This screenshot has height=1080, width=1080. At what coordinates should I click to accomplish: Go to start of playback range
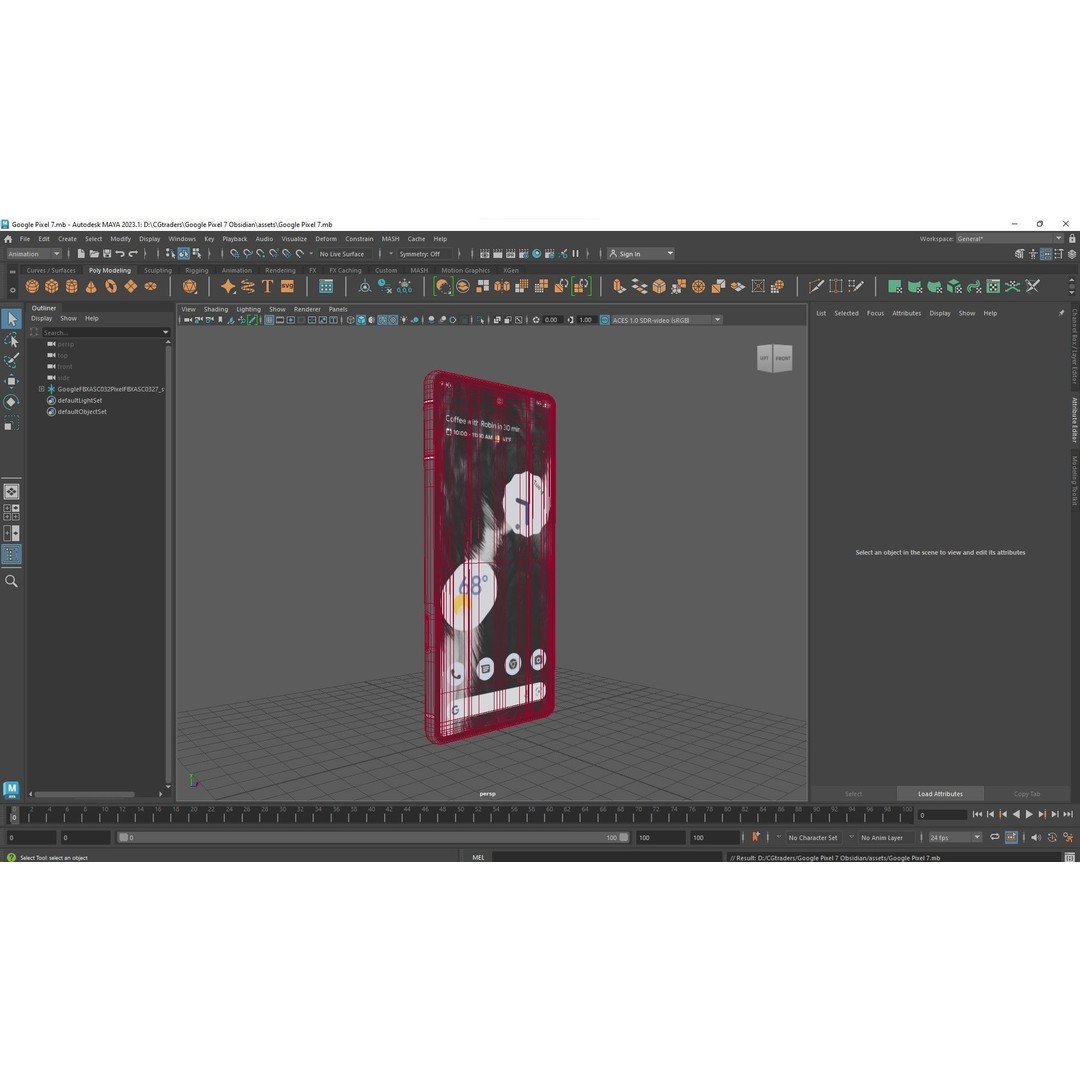[977, 814]
